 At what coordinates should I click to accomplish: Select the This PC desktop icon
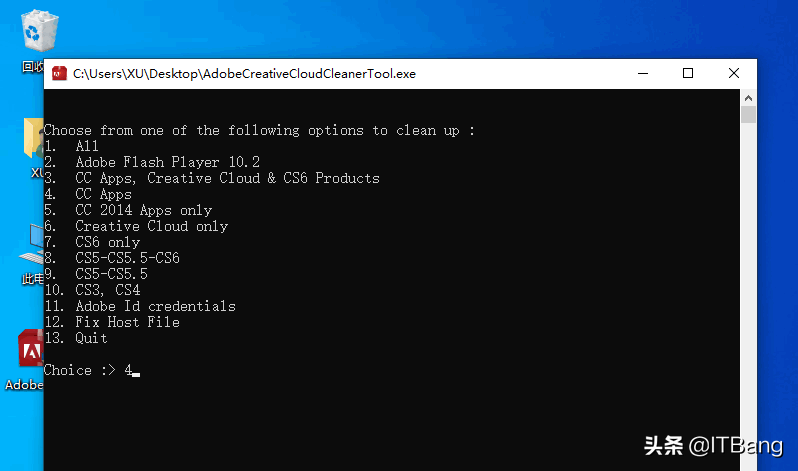coord(32,244)
